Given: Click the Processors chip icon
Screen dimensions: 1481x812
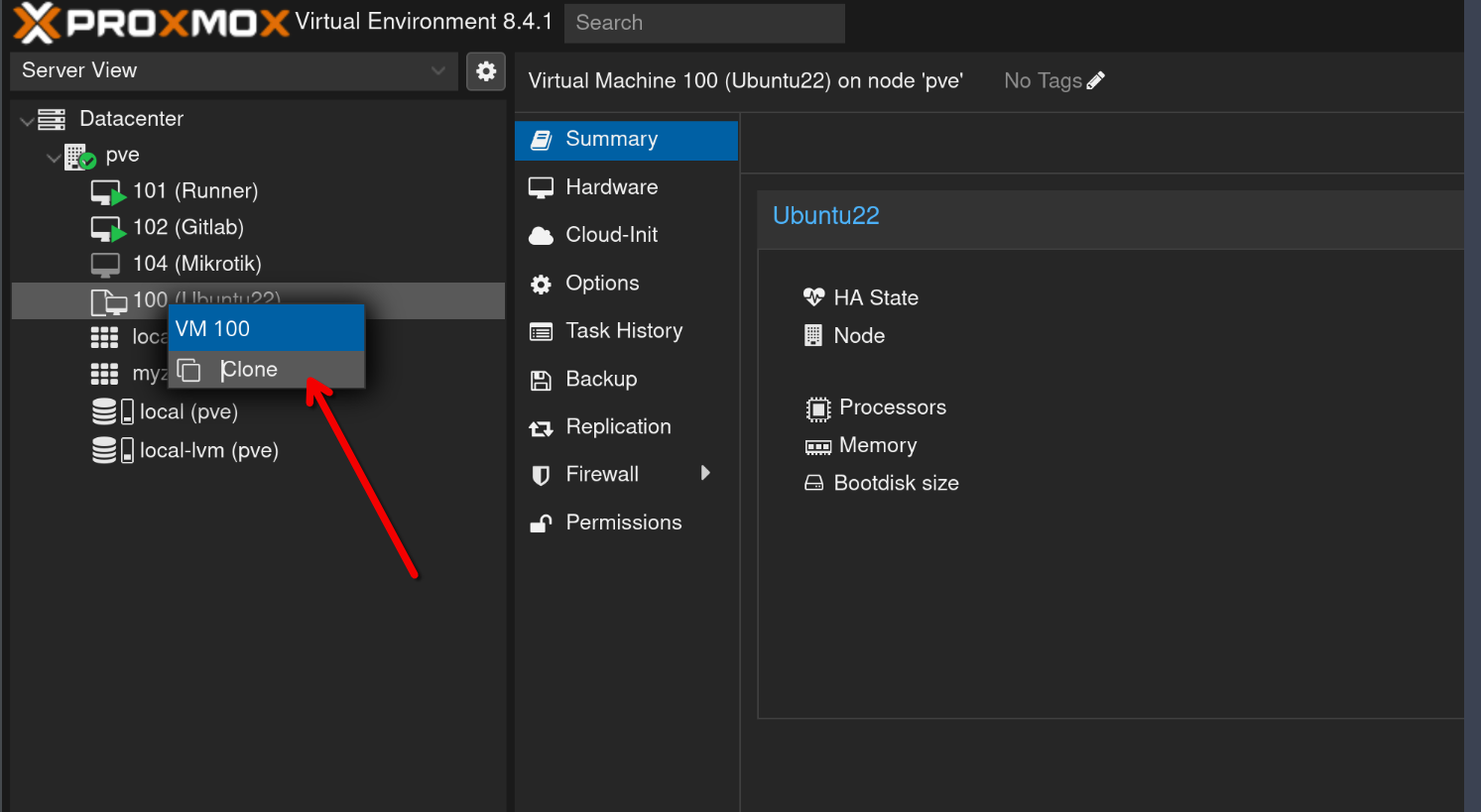Looking at the screenshot, I should 817,408.
